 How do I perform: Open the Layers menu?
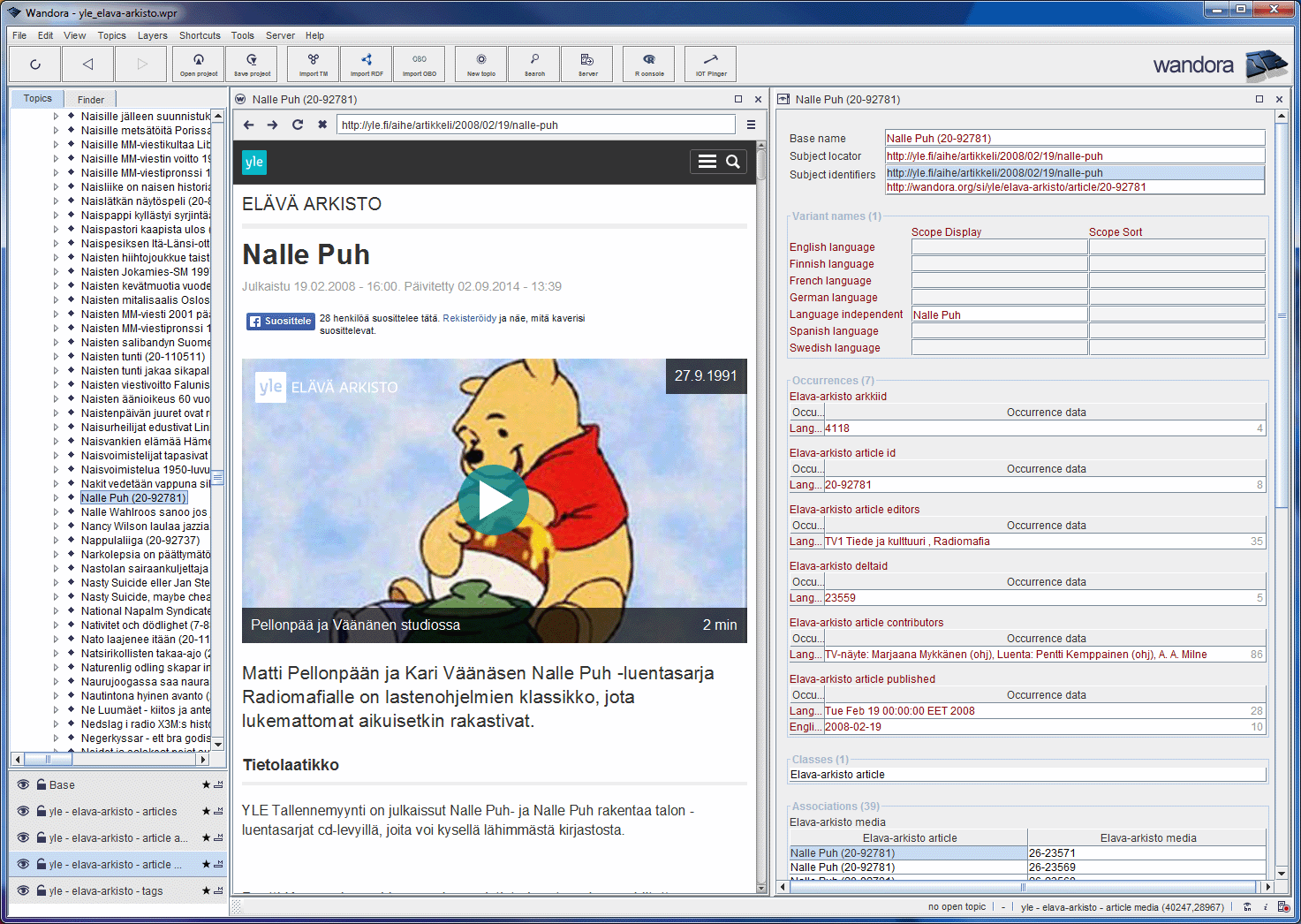152,35
